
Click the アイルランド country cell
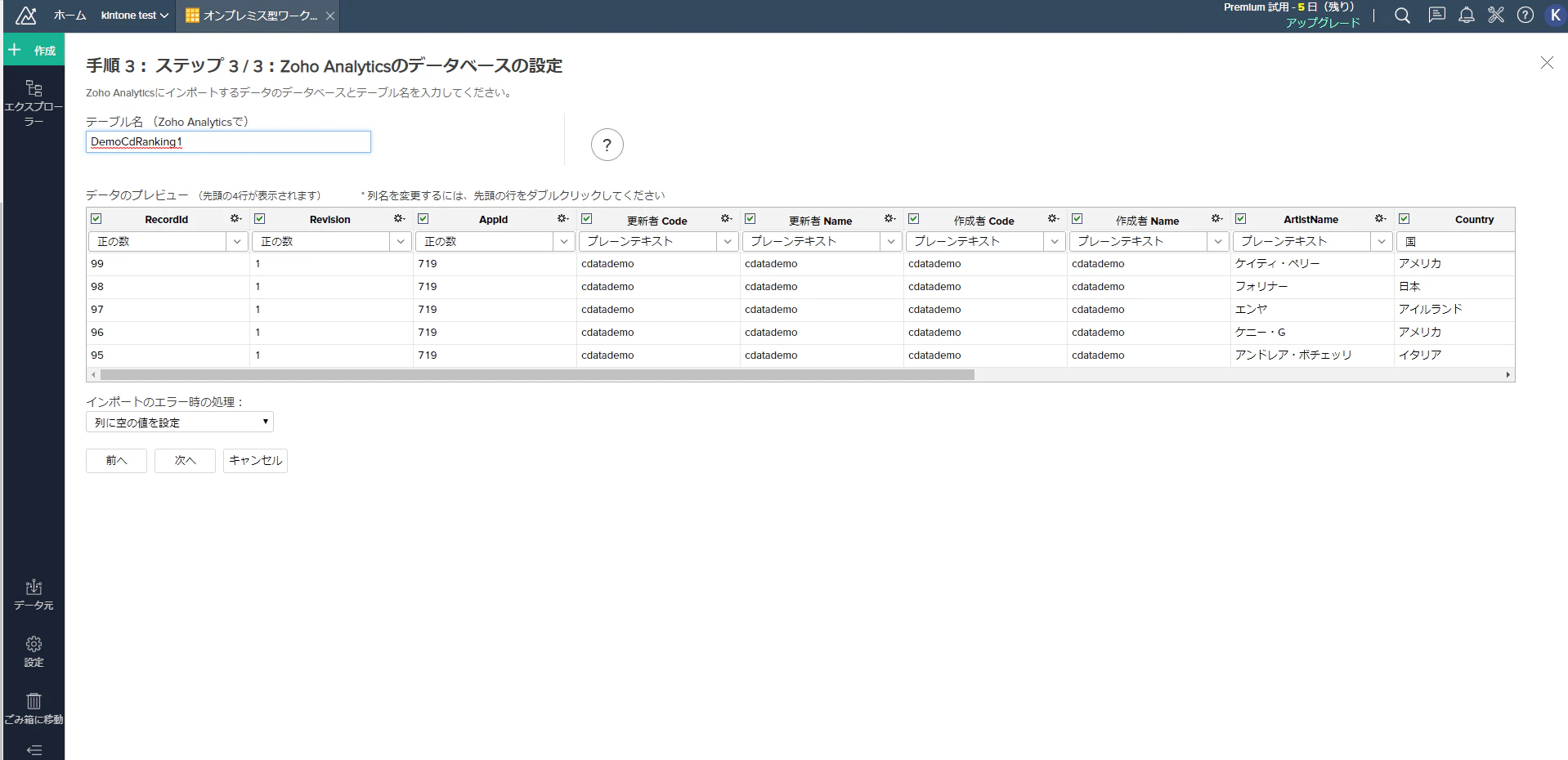pyautogui.click(x=1454, y=310)
